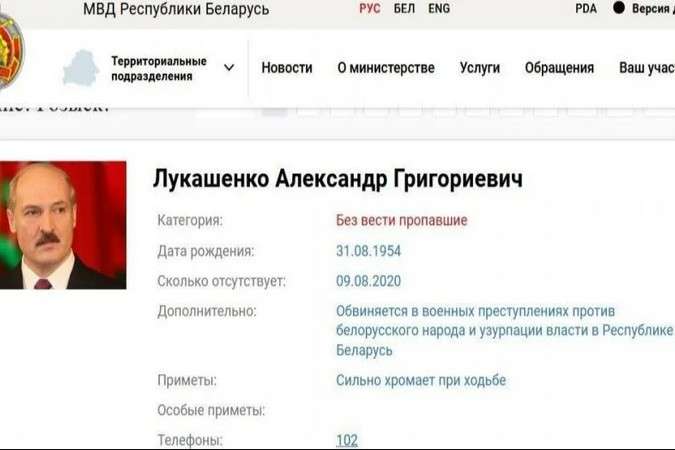Select Обращения in the navigation bar
Viewport: 675px width, 450px height.
(559, 68)
